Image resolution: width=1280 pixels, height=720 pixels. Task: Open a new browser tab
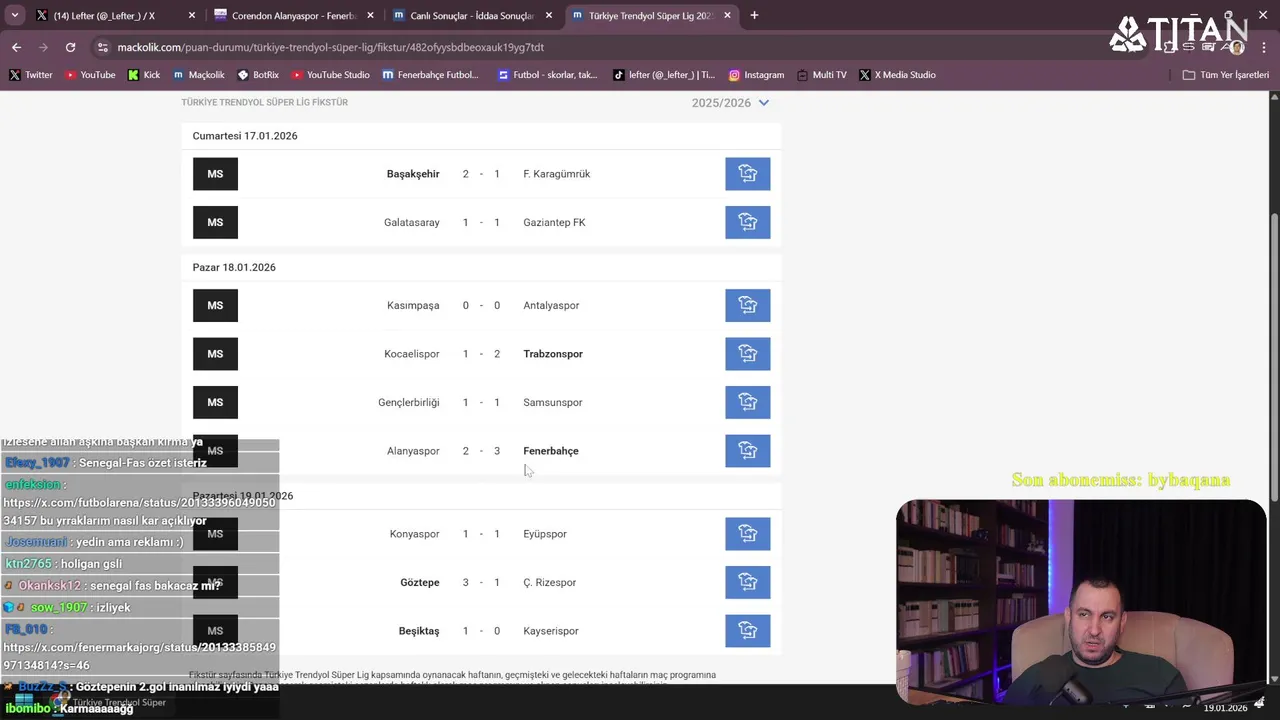coord(754,15)
